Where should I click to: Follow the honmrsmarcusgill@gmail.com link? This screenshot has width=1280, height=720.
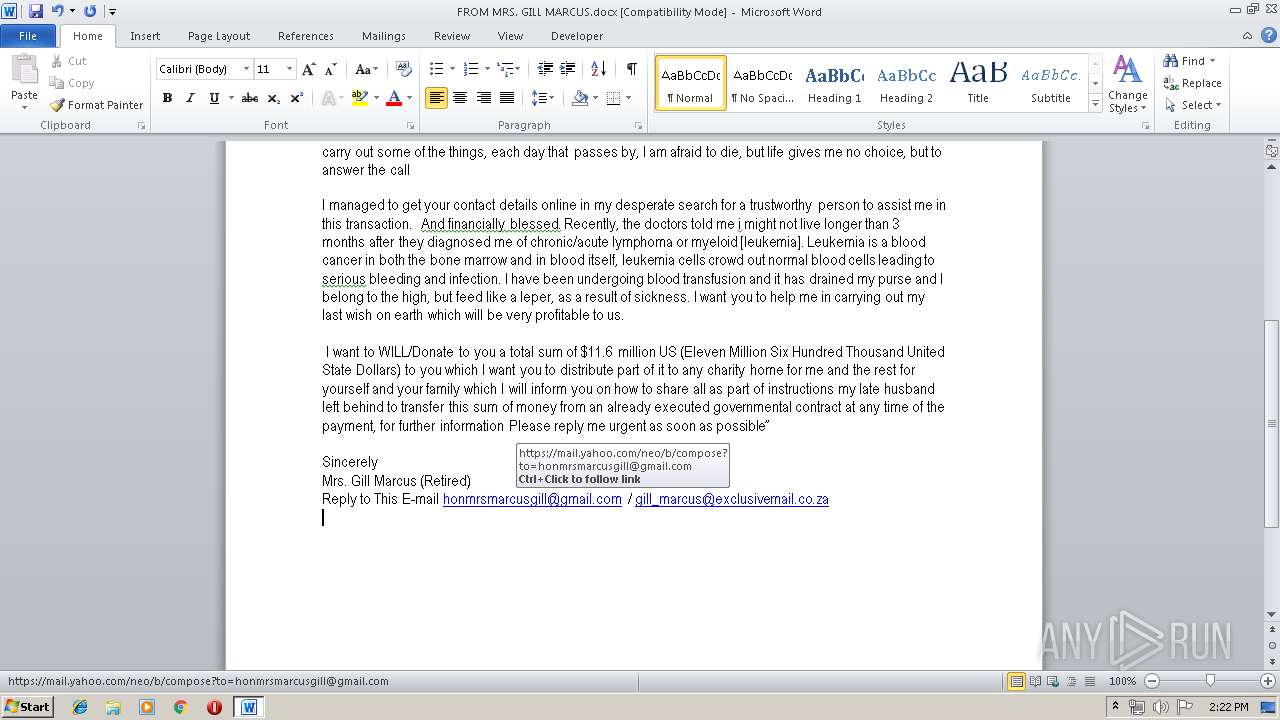[532, 499]
